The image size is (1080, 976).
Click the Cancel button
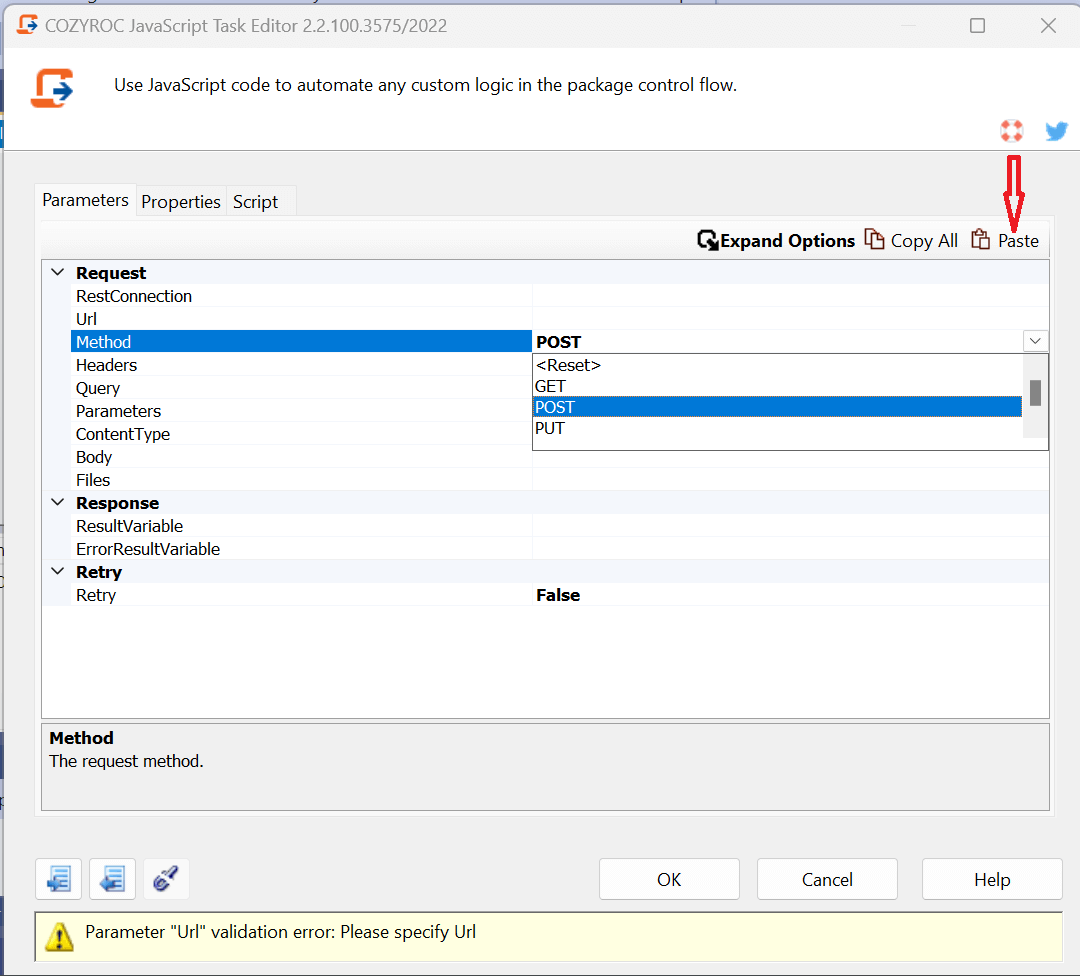coord(827,879)
